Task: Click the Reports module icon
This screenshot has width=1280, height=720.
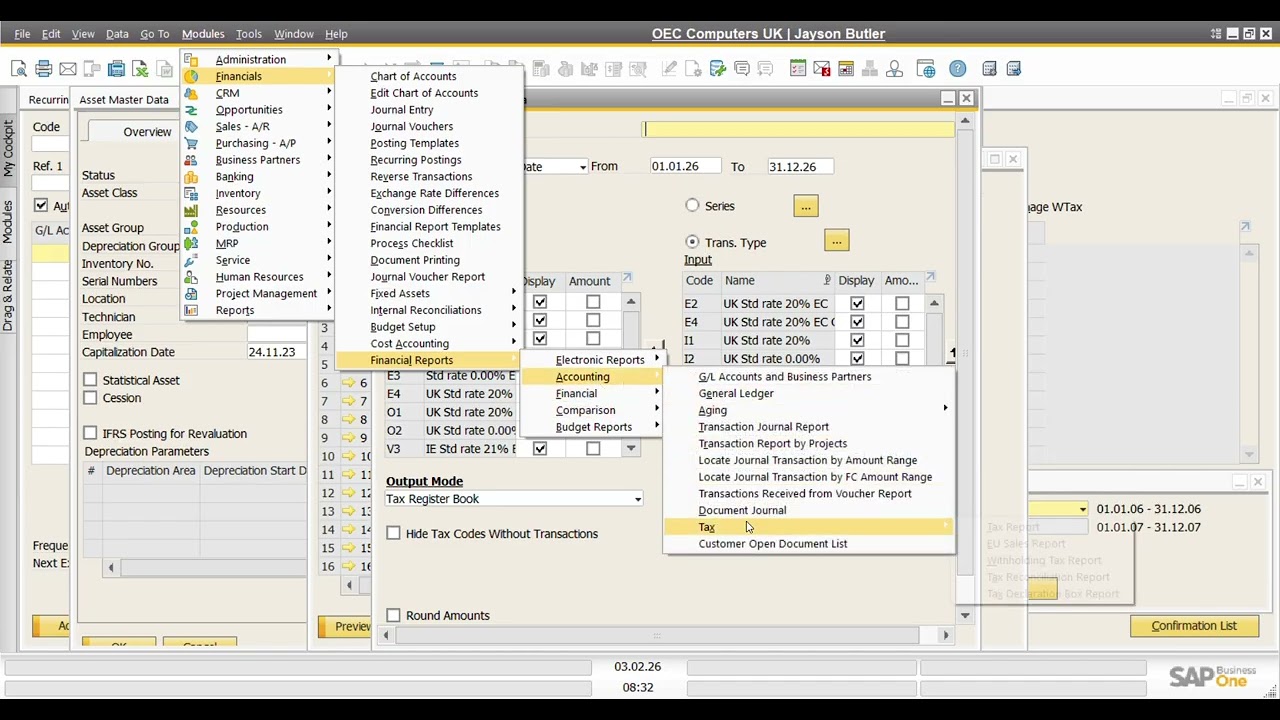Action: [x=191, y=310]
